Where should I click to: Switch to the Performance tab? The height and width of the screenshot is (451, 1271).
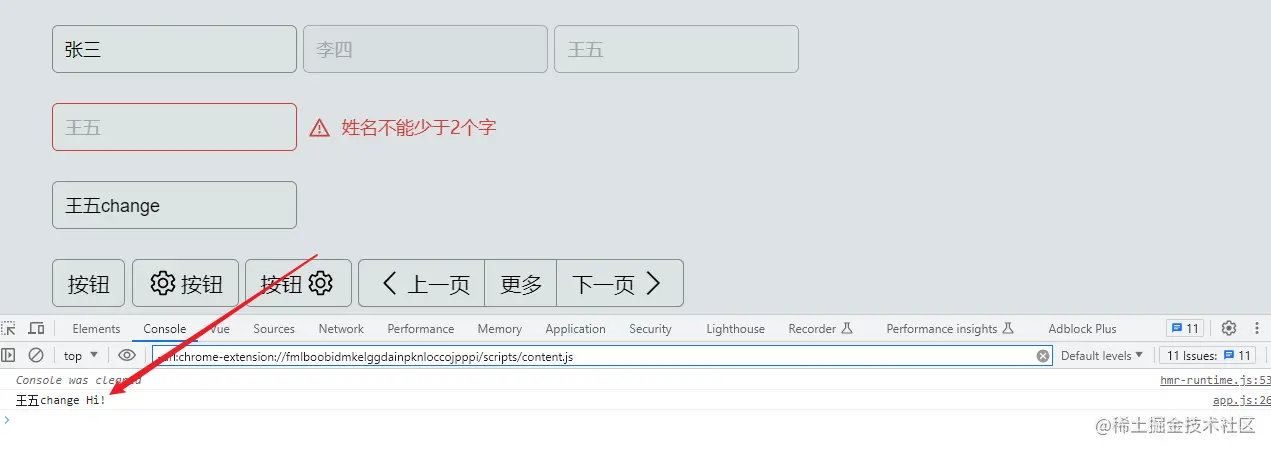(x=421, y=328)
